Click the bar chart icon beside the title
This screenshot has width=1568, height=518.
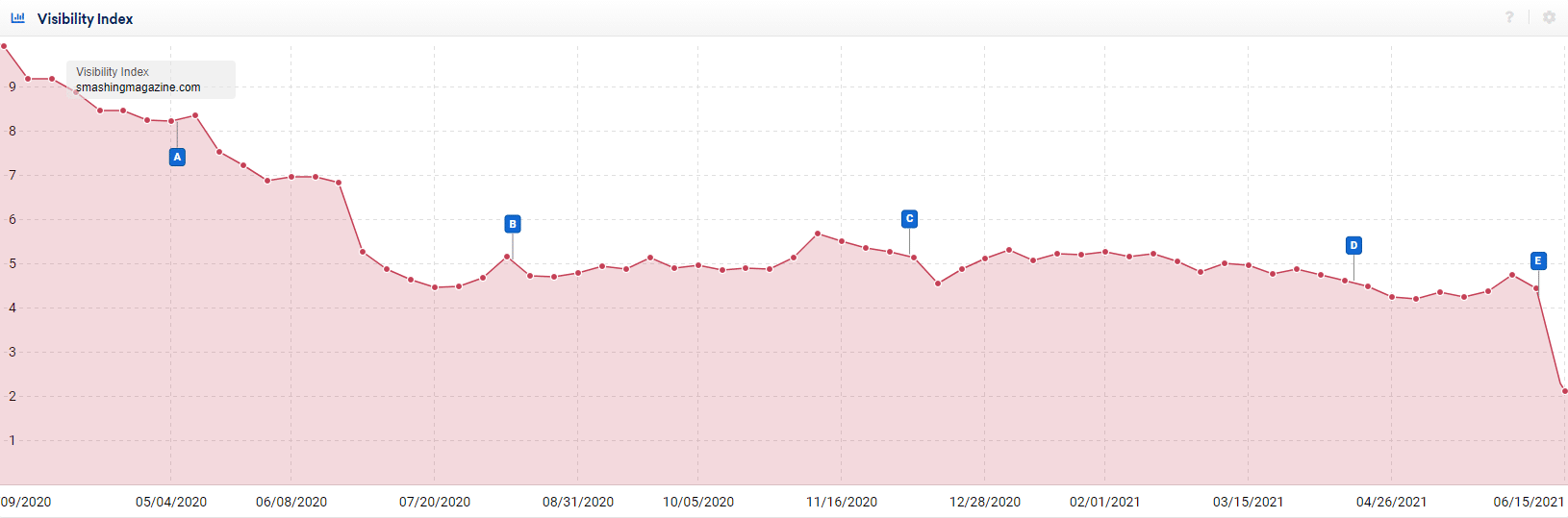tap(18, 18)
